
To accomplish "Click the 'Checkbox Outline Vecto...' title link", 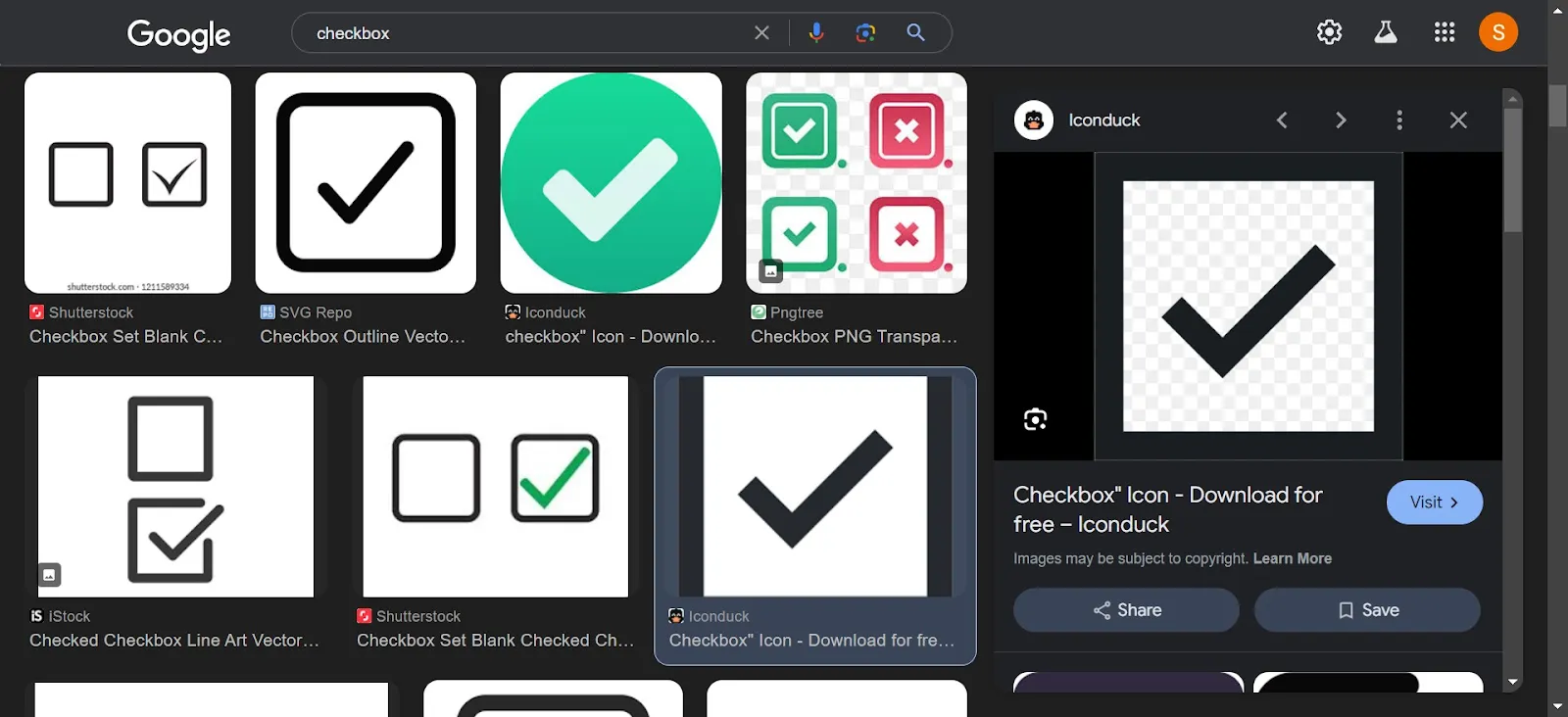I will click(363, 336).
